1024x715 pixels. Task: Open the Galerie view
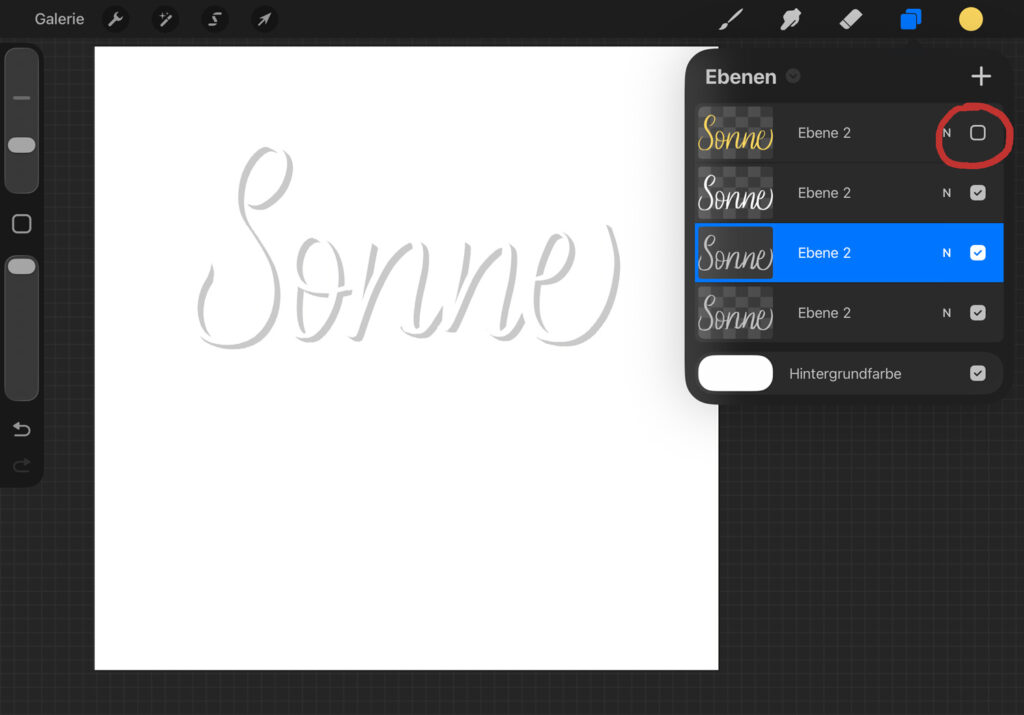[x=59, y=19]
